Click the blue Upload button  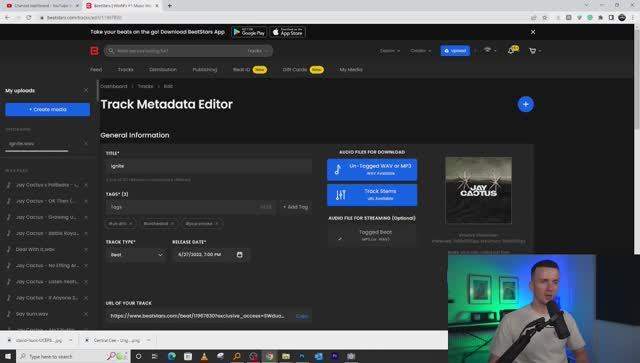click(455, 51)
